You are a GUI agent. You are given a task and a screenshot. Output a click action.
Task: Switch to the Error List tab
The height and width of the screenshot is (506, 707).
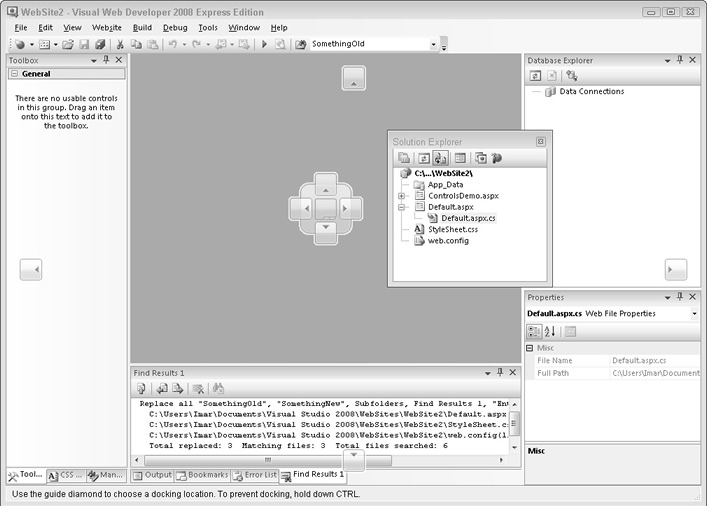[x=255, y=475]
